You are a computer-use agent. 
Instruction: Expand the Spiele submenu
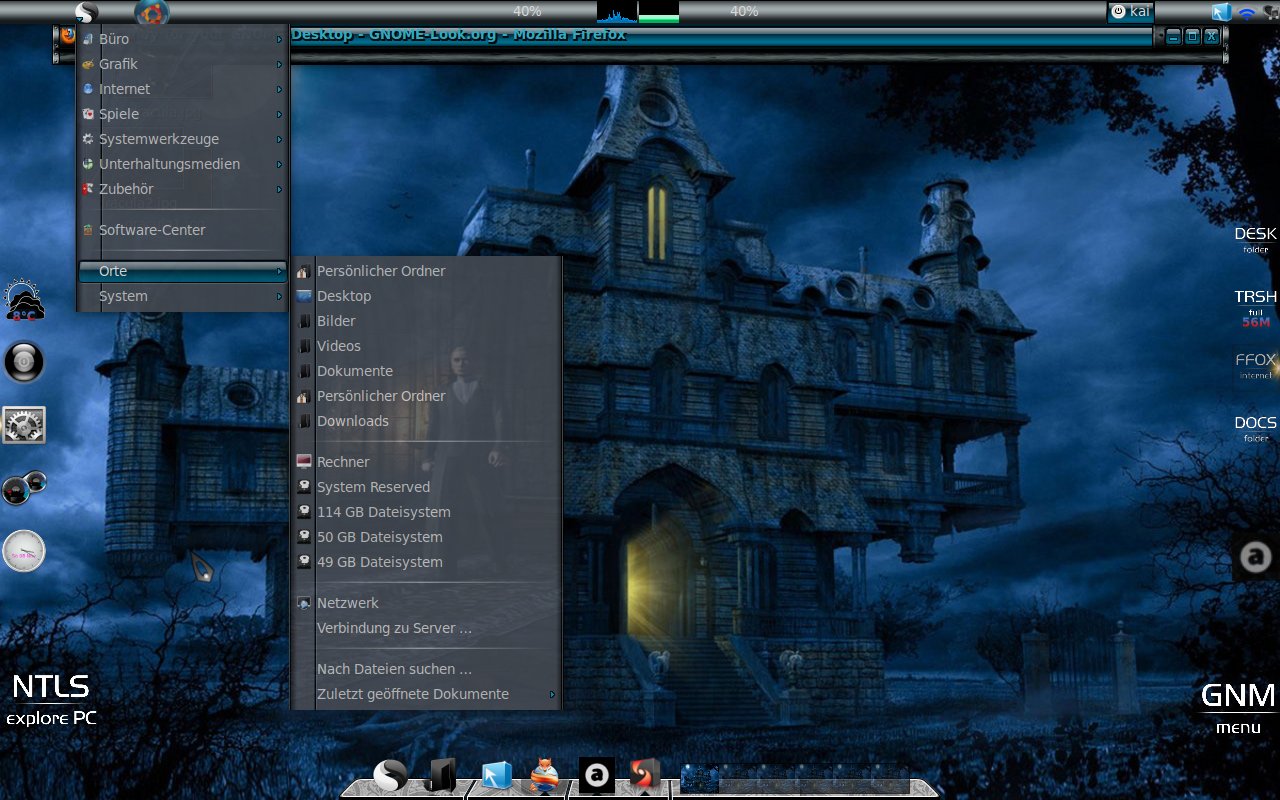pos(183,114)
